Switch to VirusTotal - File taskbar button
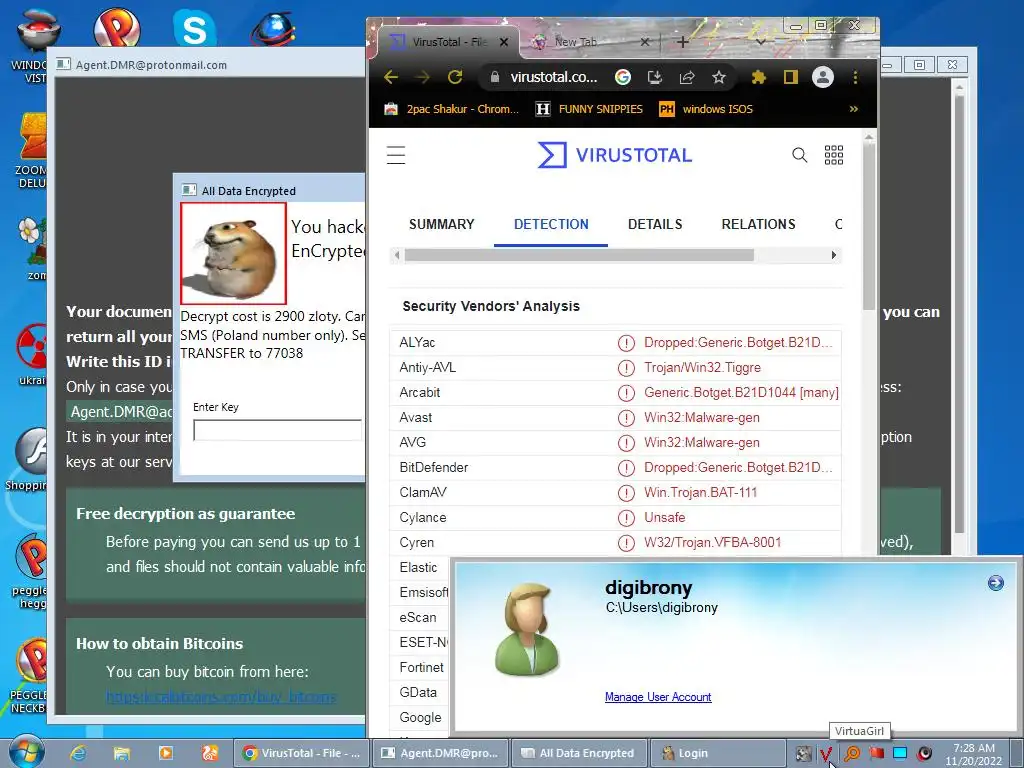This screenshot has height=768, width=1024. (x=302, y=753)
